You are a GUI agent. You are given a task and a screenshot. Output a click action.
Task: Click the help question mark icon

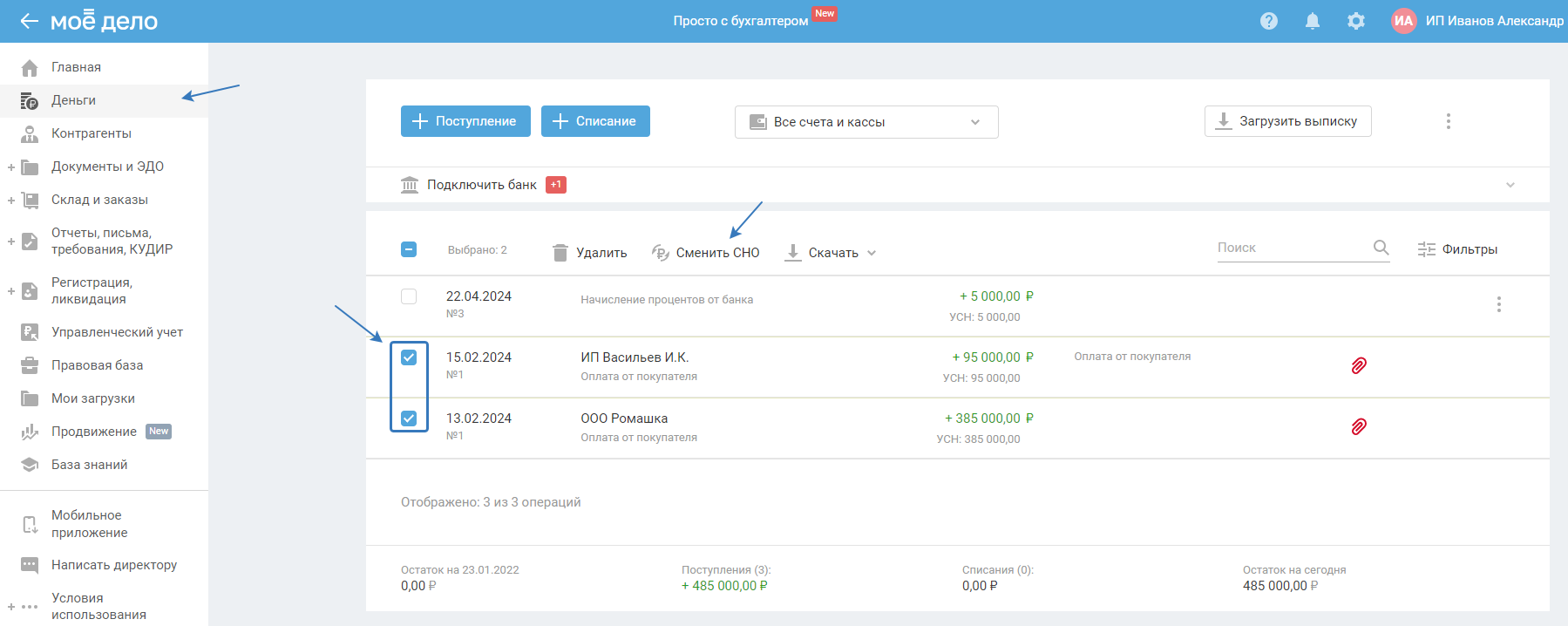pos(1269,21)
